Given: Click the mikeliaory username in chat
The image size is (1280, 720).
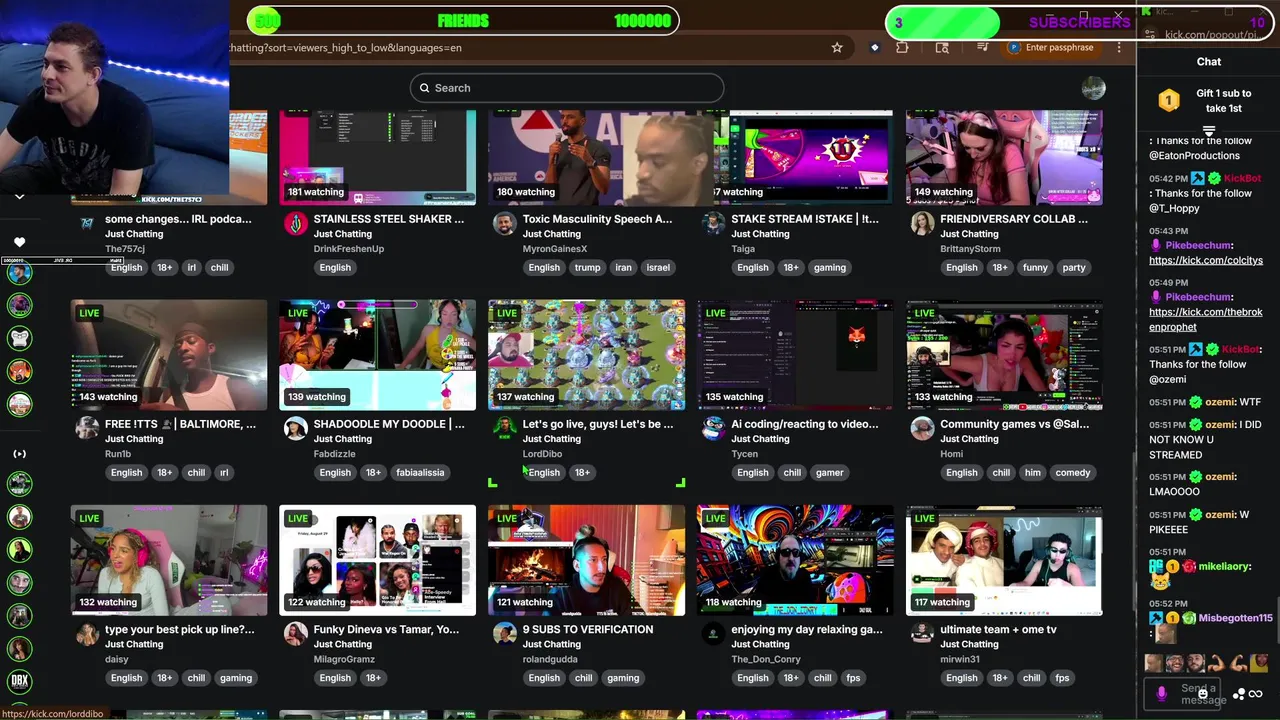Looking at the screenshot, I should 1224,566.
